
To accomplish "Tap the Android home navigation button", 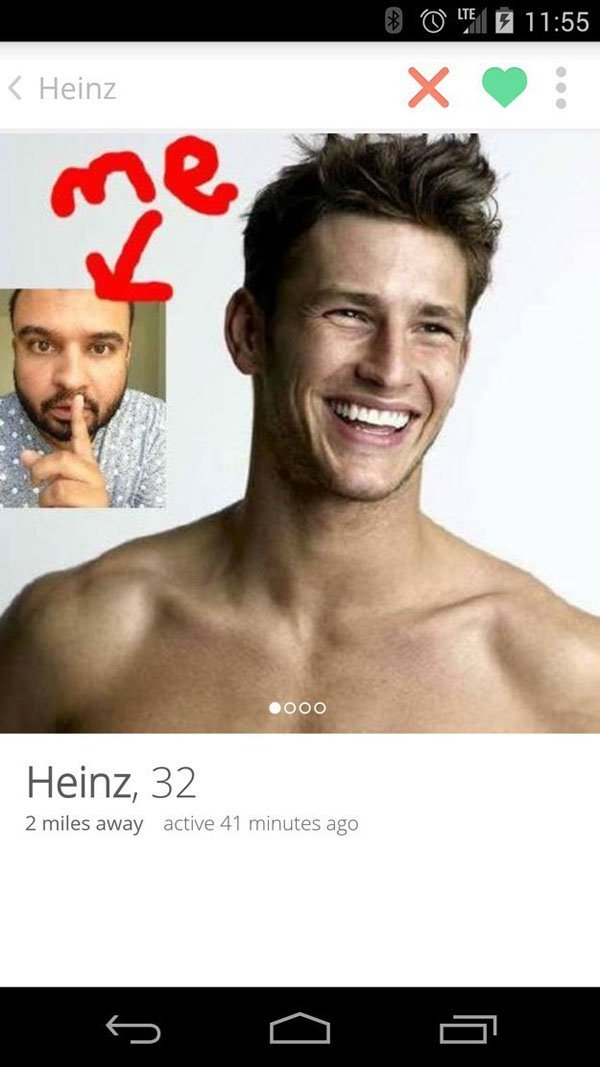I will point(299,1028).
